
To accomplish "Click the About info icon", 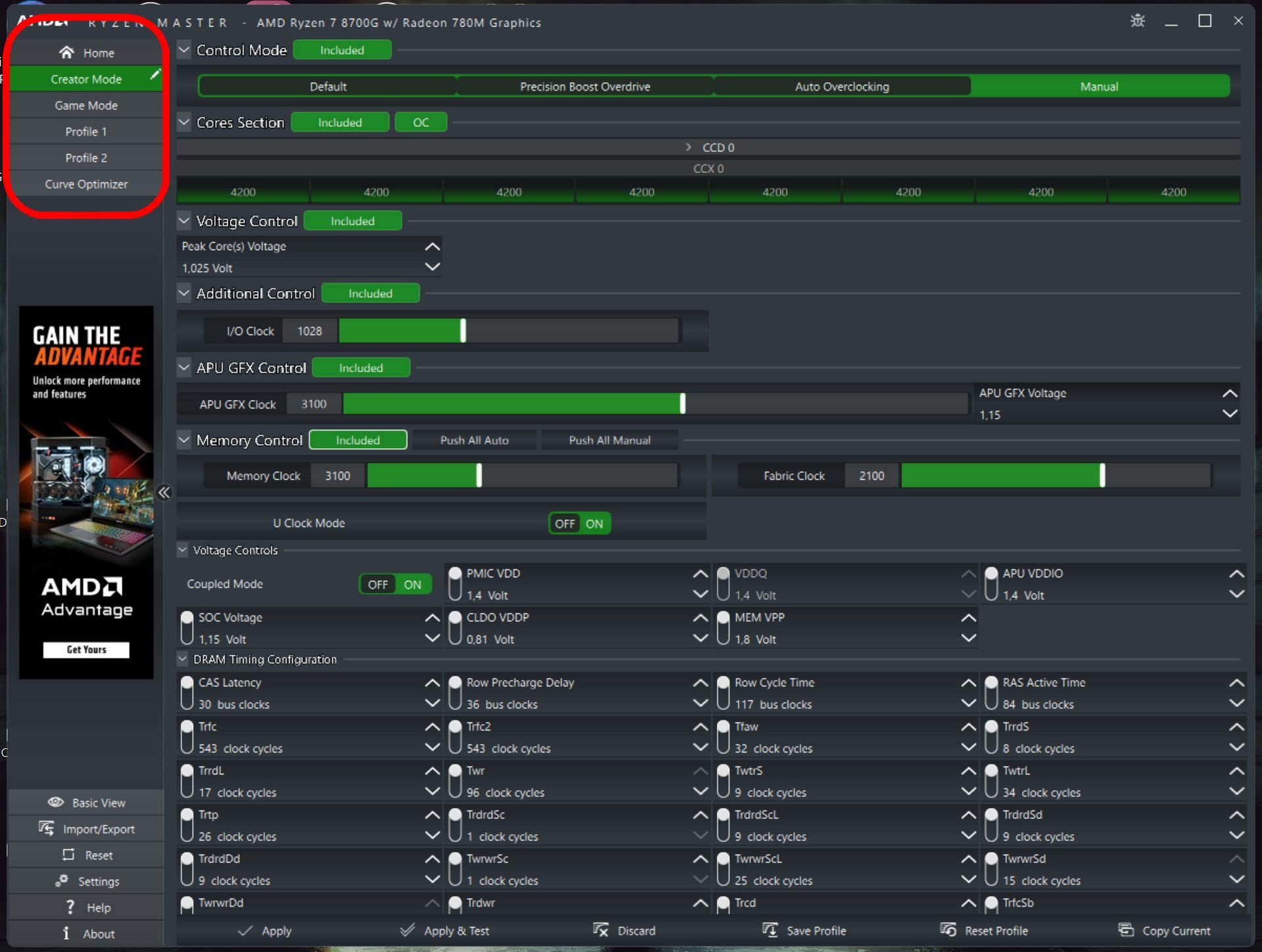I will pyautogui.click(x=66, y=934).
